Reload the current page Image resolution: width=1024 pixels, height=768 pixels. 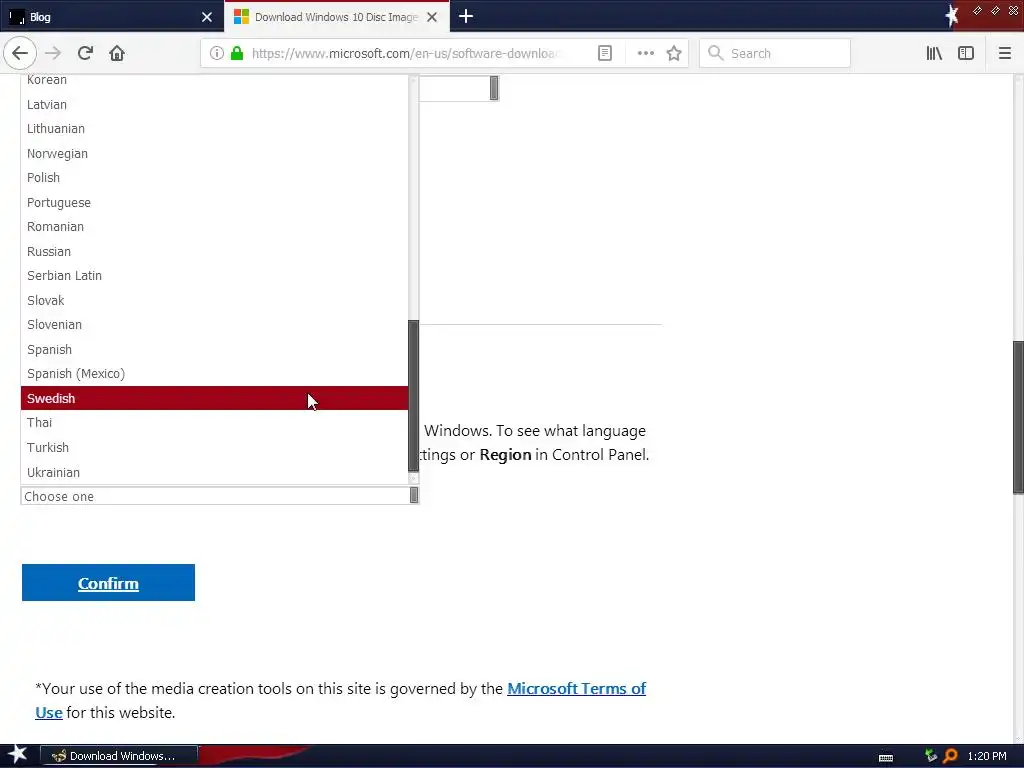85,53
